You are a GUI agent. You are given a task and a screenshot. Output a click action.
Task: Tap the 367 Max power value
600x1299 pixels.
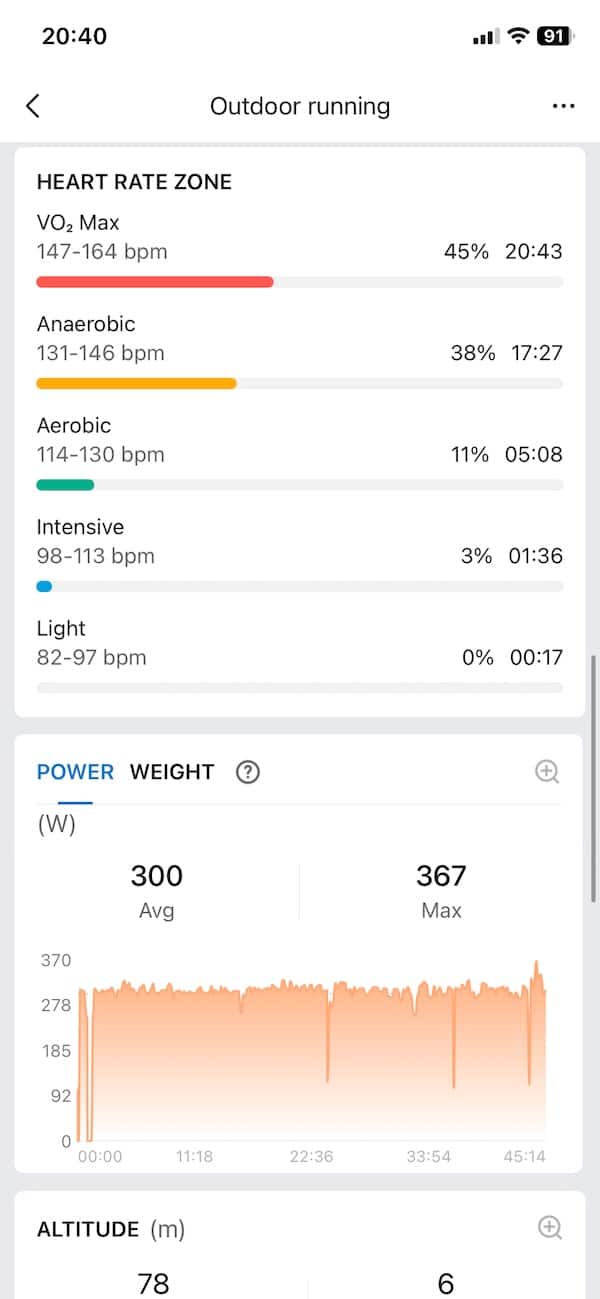[x=441, y=876]
